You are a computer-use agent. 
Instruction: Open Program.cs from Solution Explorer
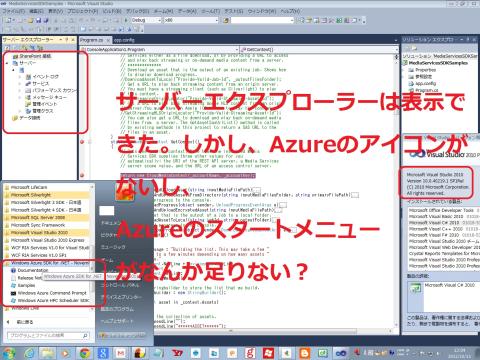427,90
